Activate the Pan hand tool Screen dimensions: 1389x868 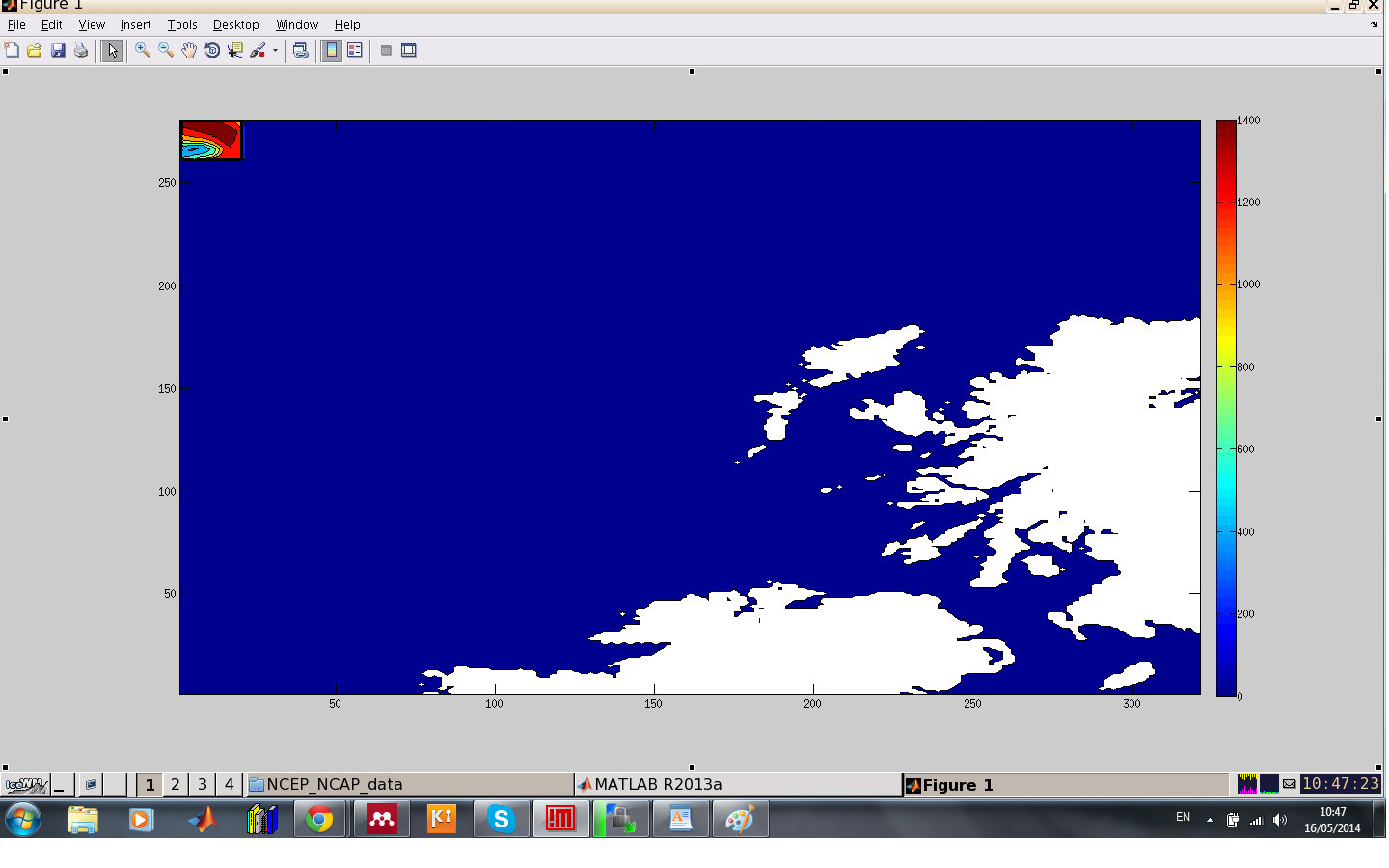(x=189, y=51)
